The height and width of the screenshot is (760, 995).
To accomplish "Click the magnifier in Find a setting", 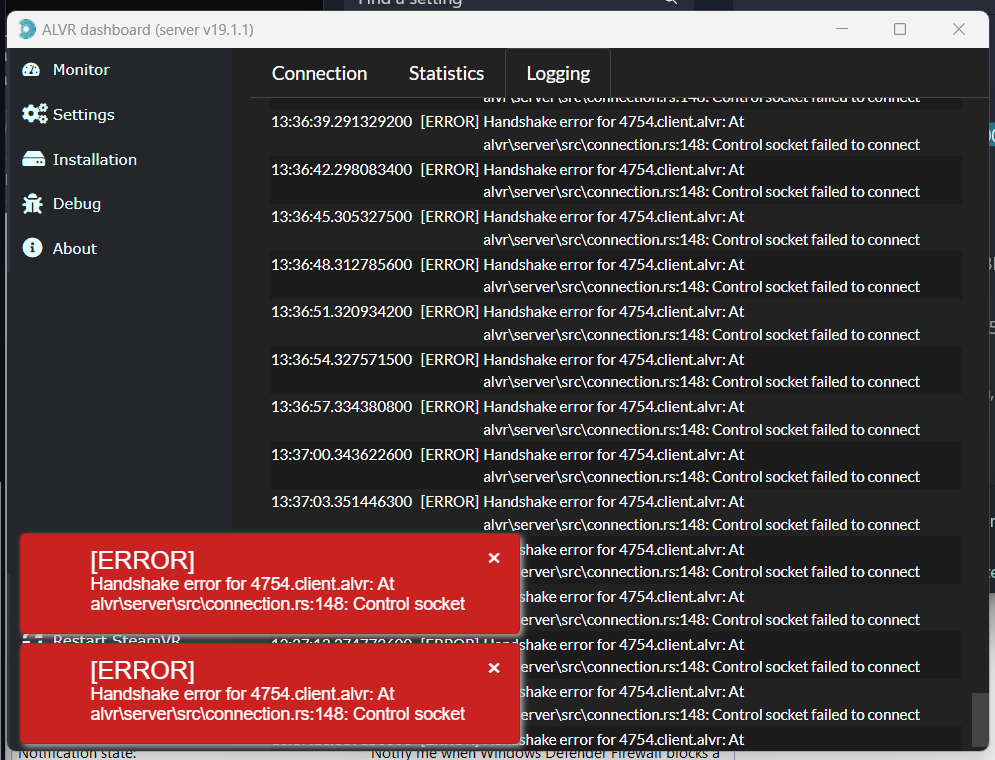I will (670, 4).
